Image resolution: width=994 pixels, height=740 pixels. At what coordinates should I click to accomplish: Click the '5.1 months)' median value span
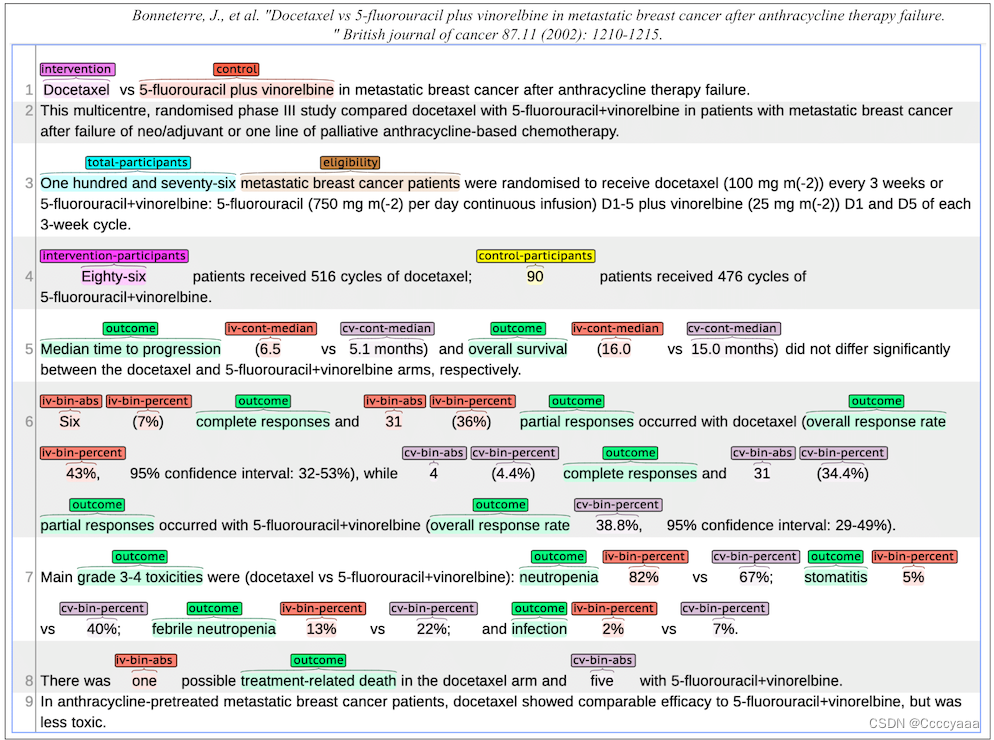tap(388, 349)
